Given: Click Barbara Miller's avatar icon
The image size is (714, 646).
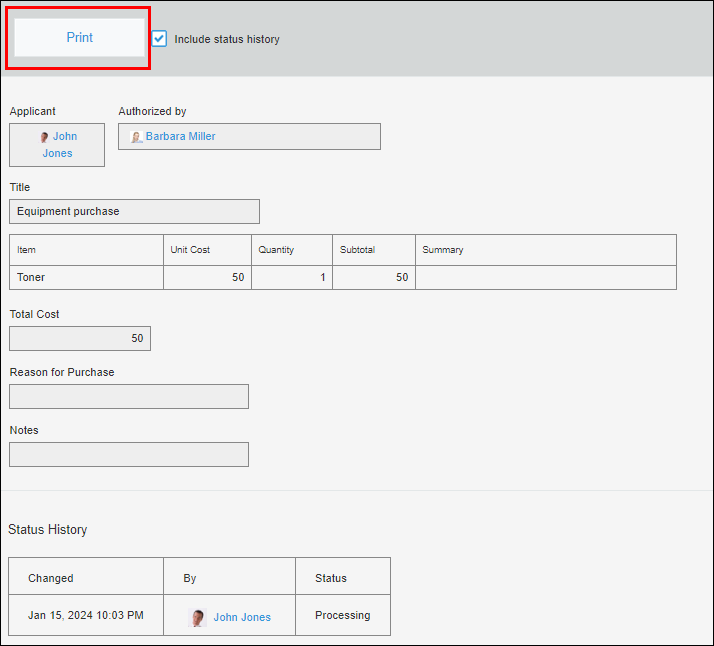Looking at the screenshot, I should [137, 137].
